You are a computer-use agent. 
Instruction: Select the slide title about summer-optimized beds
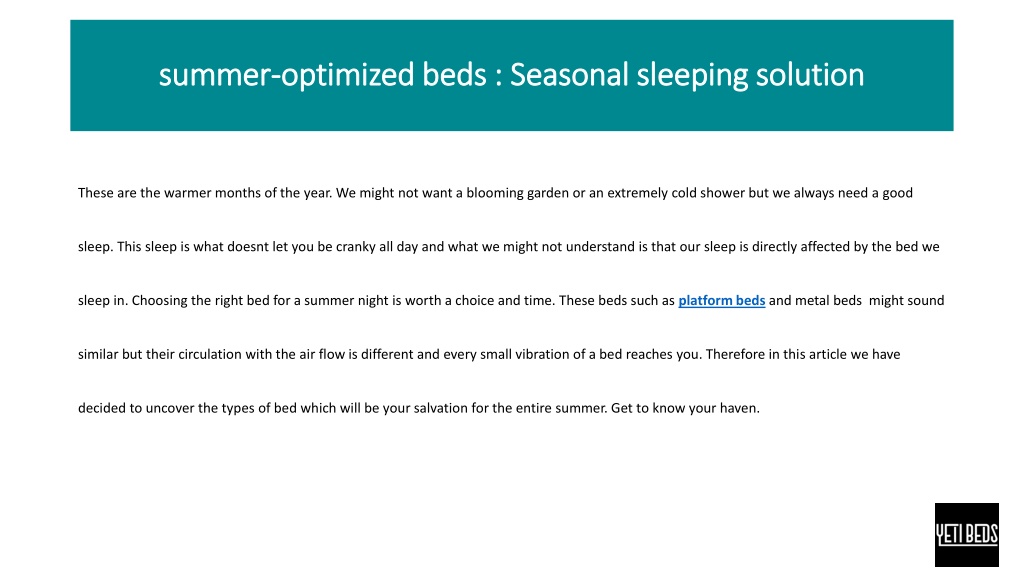(x=511, y=75)
